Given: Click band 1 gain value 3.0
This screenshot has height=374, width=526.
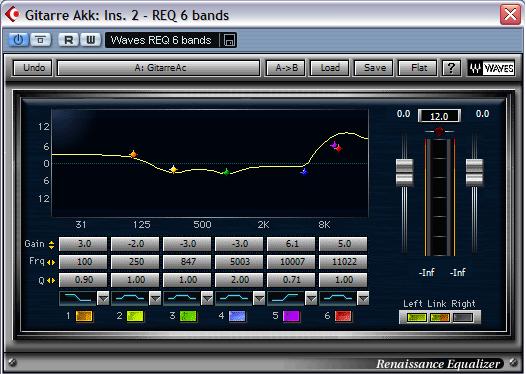Looking at the screenshot, I should (83, 244).
